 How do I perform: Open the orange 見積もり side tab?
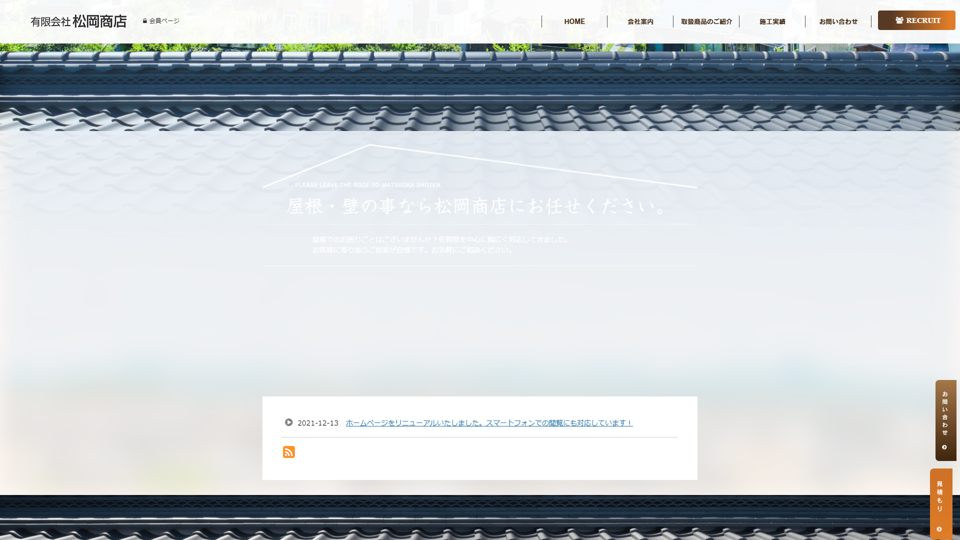[x=940, y=496]
